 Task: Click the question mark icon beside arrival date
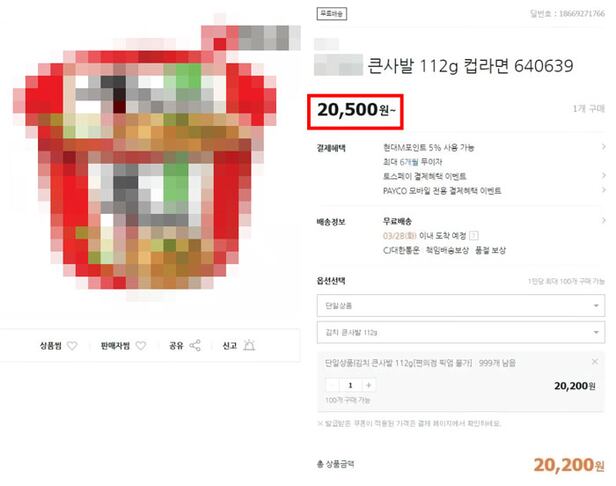coord(474,236)
